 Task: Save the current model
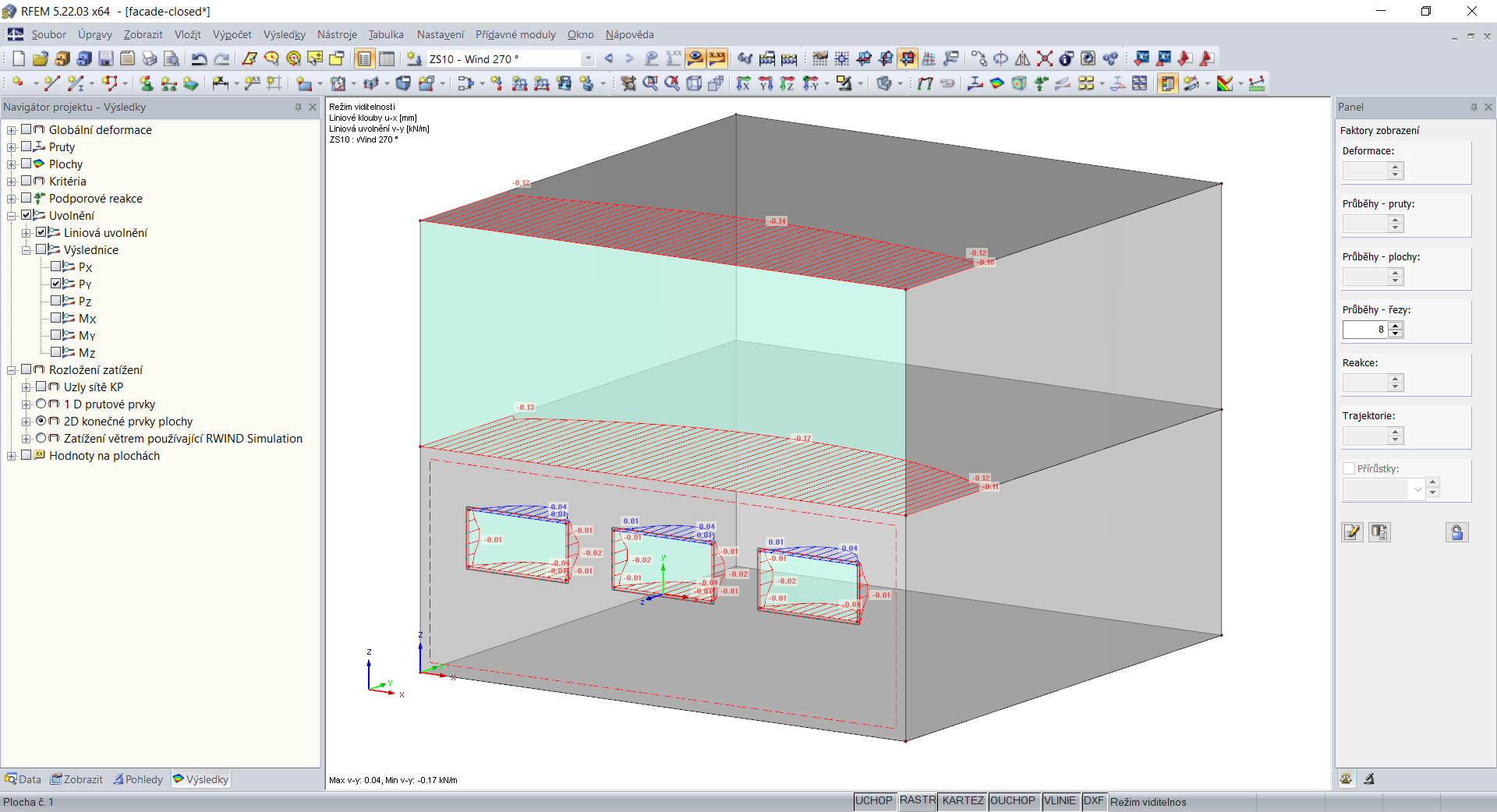point(106,58)
